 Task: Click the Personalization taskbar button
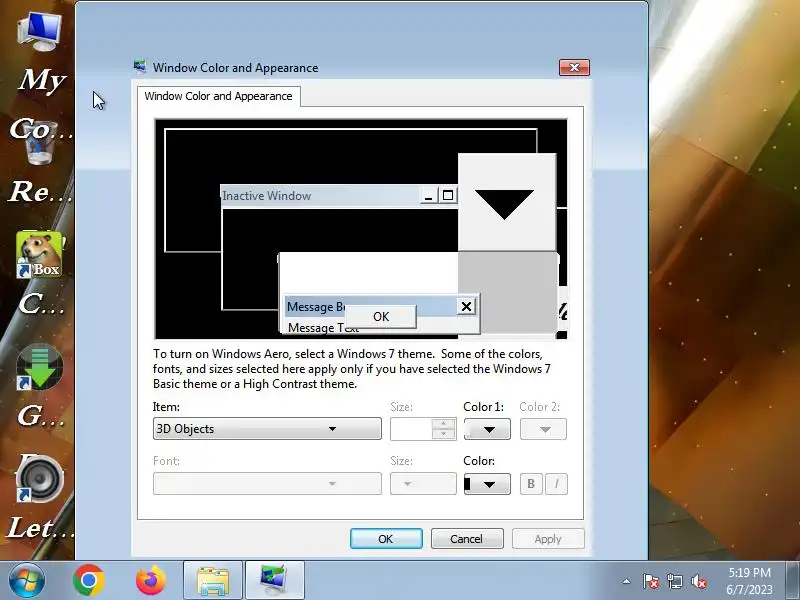[x=275, y=581]
